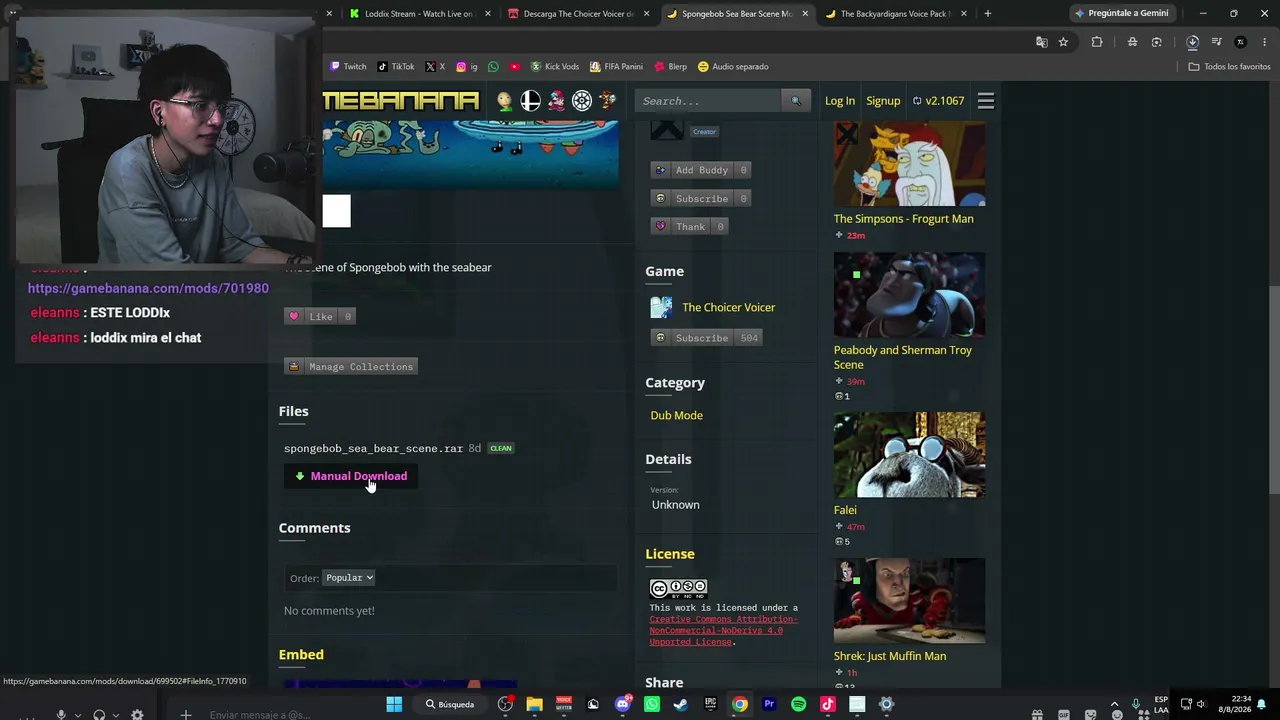Open Steam from the taskbar
1280x720 pixels.
[681, 704]
